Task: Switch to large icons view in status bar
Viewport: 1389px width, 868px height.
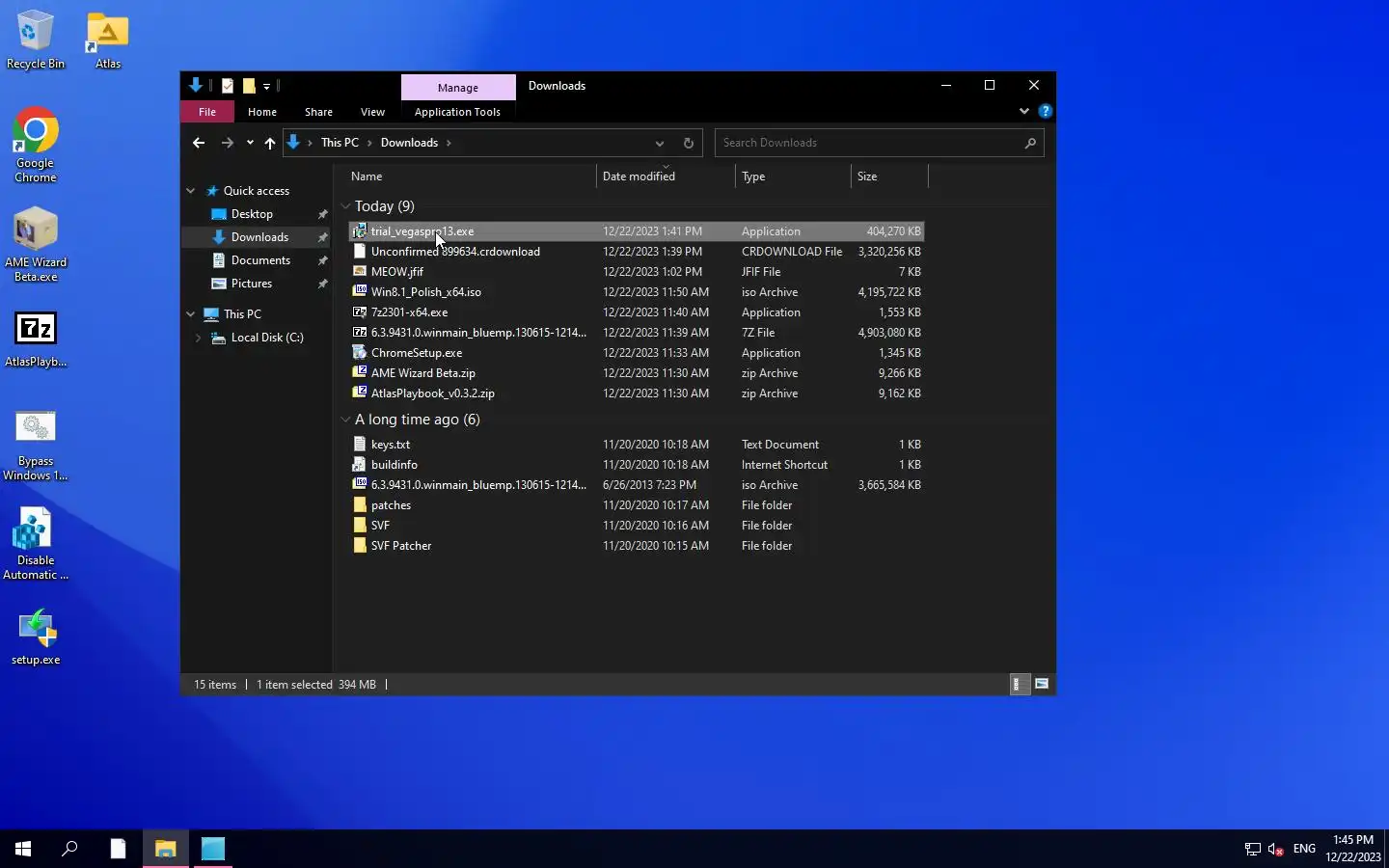Action: point(1042,684)
